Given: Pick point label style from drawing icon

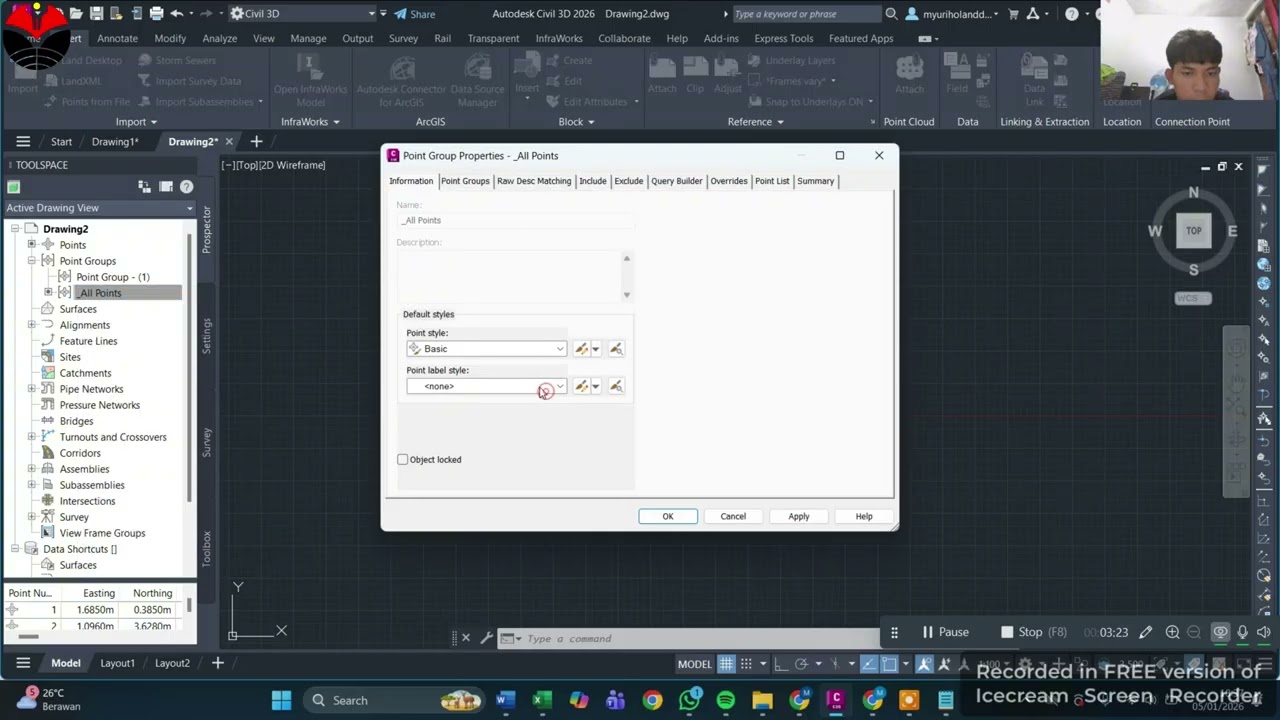Looking at the screenshot, I should (616, 386).
